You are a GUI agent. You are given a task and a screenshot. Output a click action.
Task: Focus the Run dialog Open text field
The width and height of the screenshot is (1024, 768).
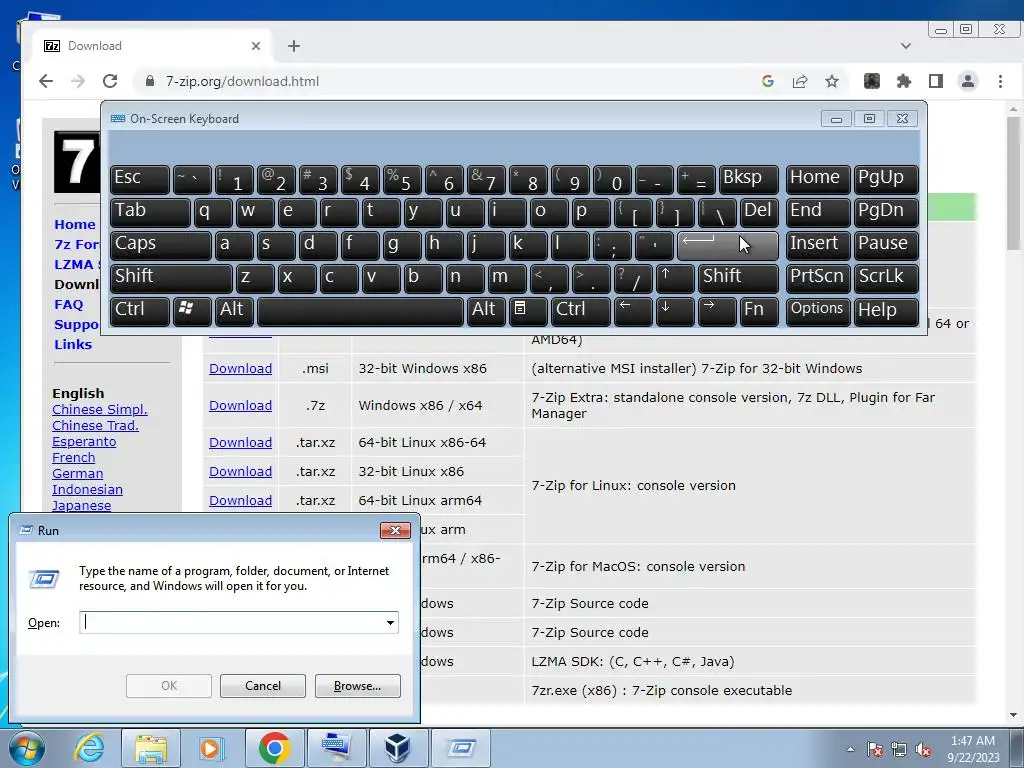(x=232, y=622)
